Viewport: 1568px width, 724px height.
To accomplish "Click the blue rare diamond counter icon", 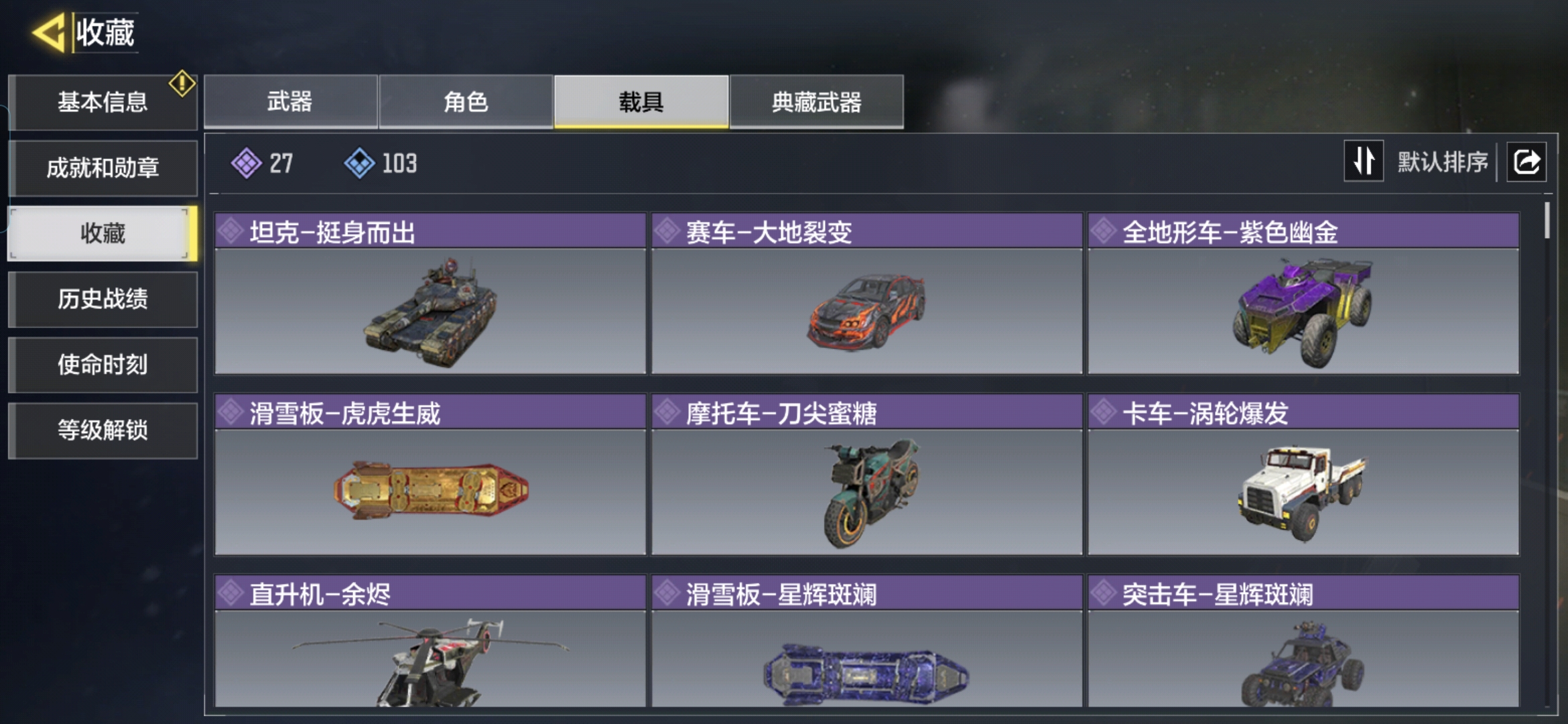I will (x=360, y=163).
